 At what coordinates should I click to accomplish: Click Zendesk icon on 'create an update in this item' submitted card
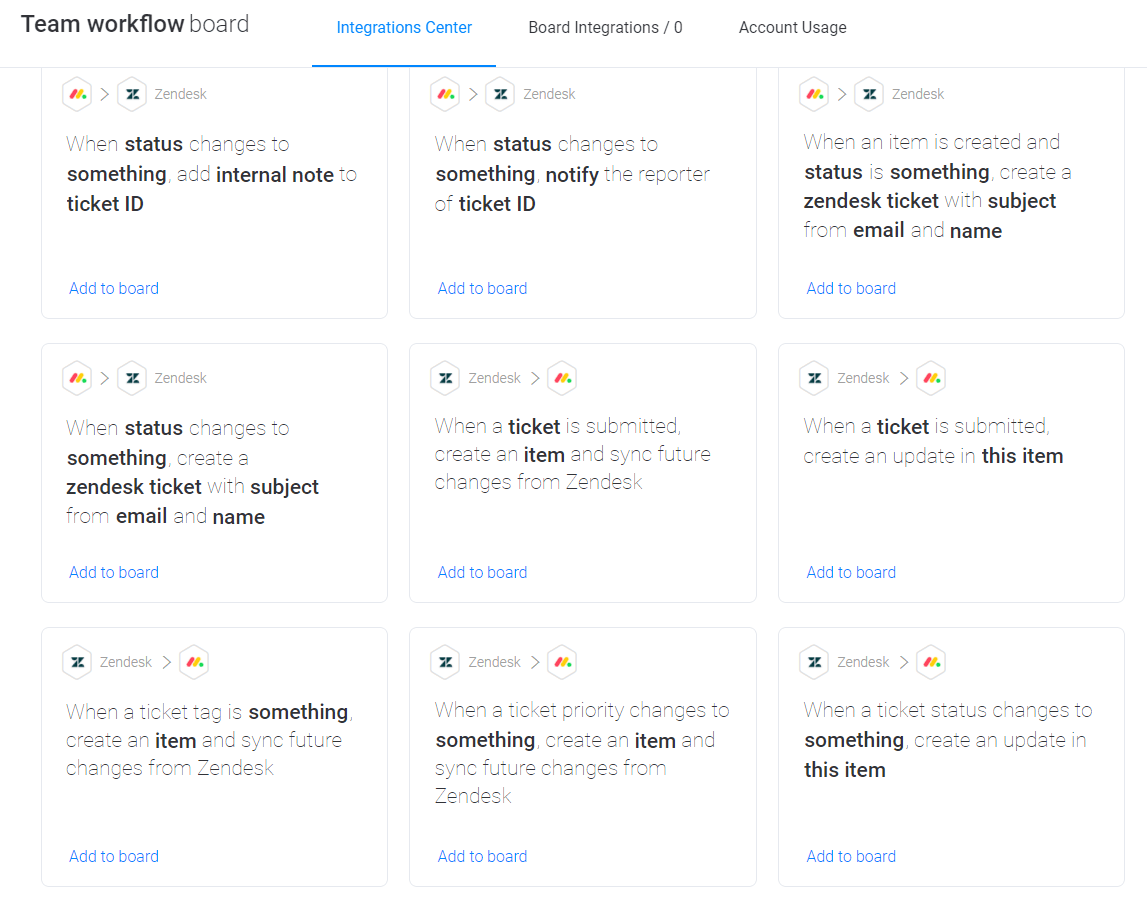[x=814, y=378]
